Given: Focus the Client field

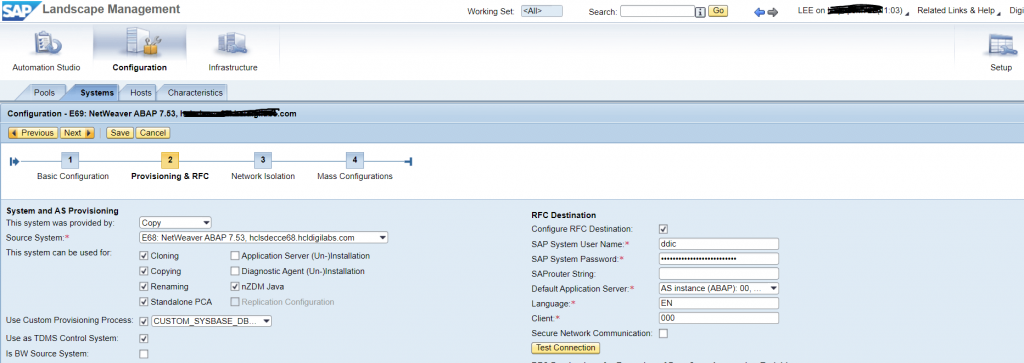Looking at the screenshot, I should (719, 319).
